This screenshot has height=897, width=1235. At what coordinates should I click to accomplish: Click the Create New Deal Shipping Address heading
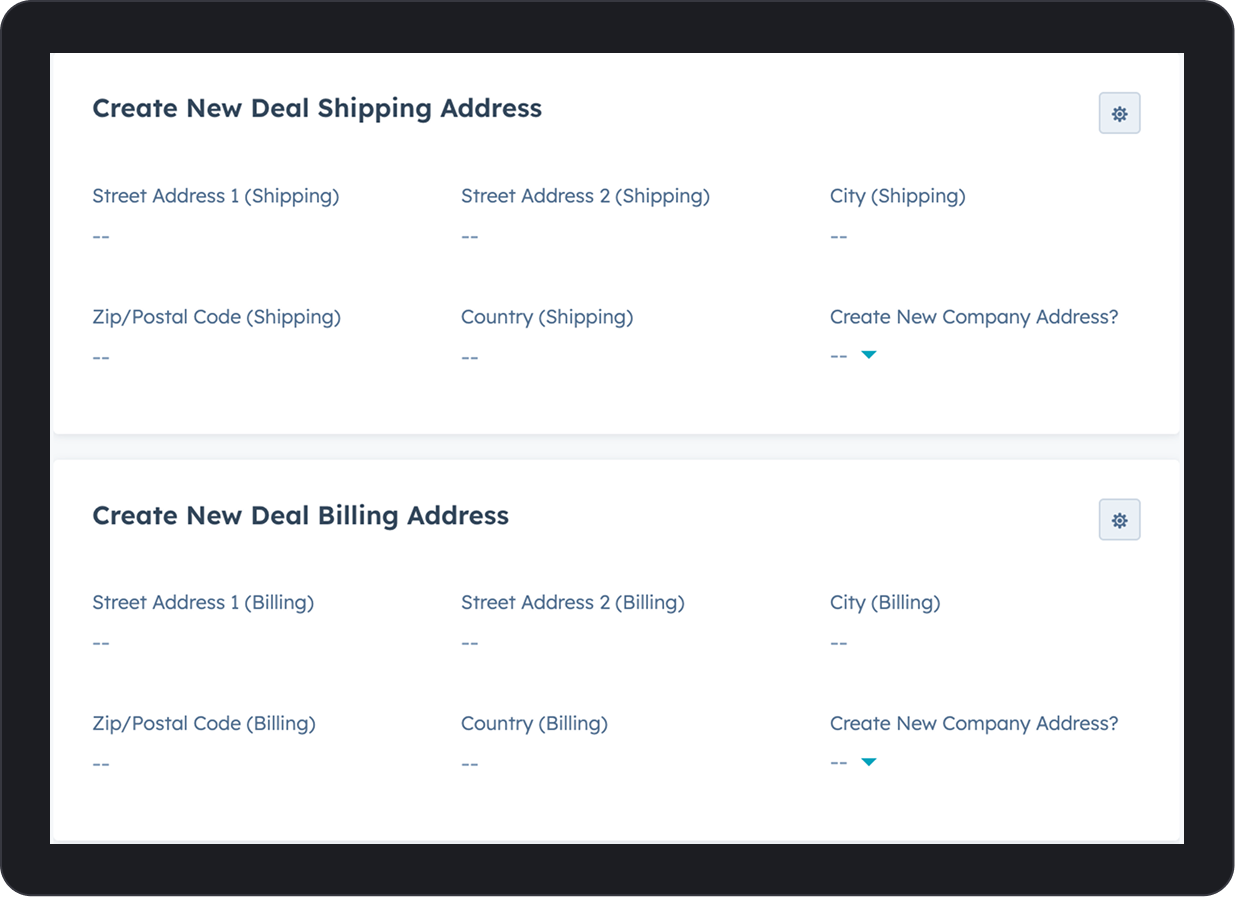(x=317, y=108)
